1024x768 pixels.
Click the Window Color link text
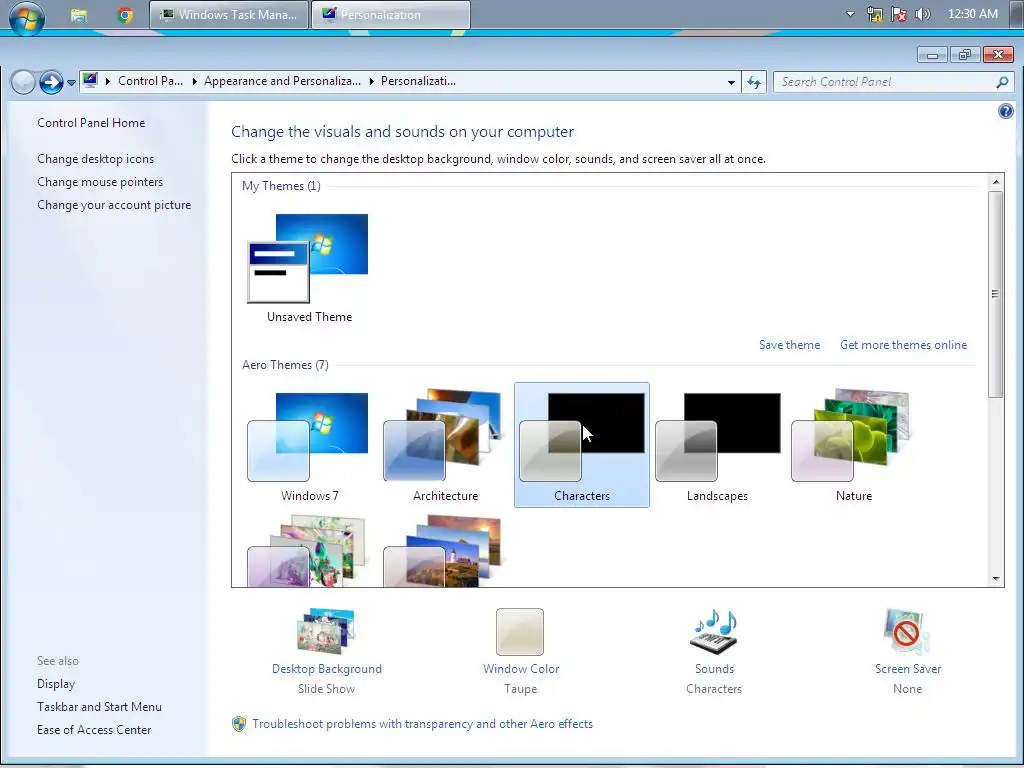click(520, 669)
